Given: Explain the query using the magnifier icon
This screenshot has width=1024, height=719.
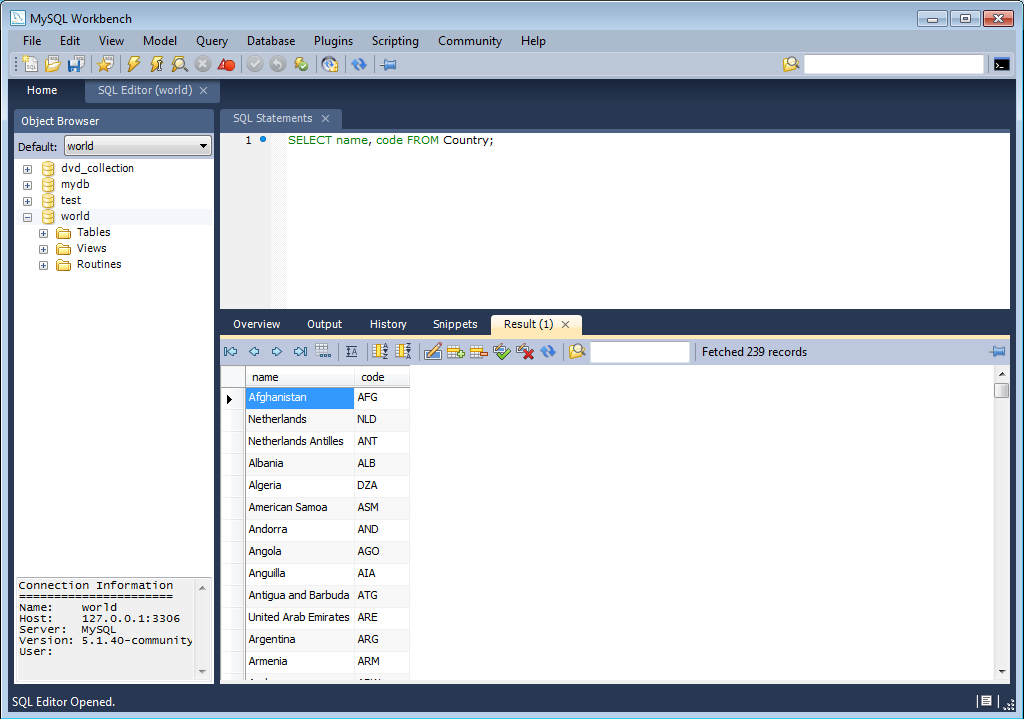Looking at the screenshot, I should [x=182, y=63].
